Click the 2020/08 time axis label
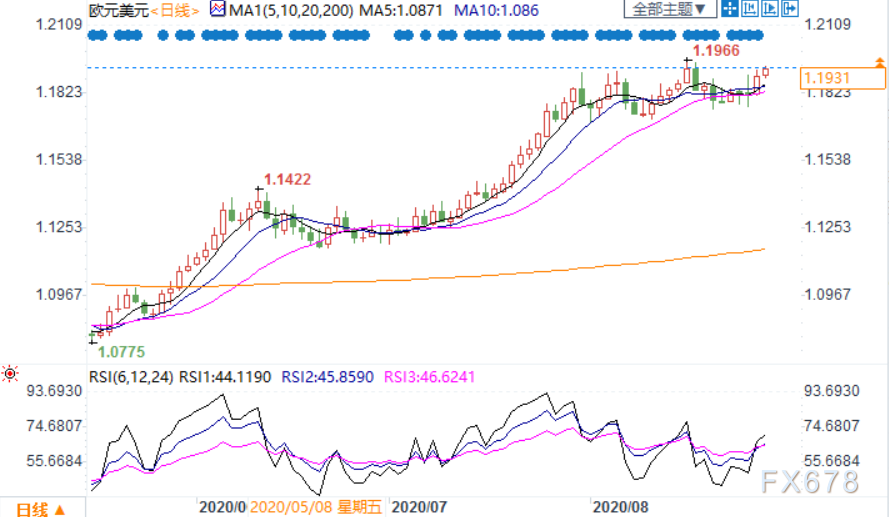889x517 pixels. coord(620,507)
